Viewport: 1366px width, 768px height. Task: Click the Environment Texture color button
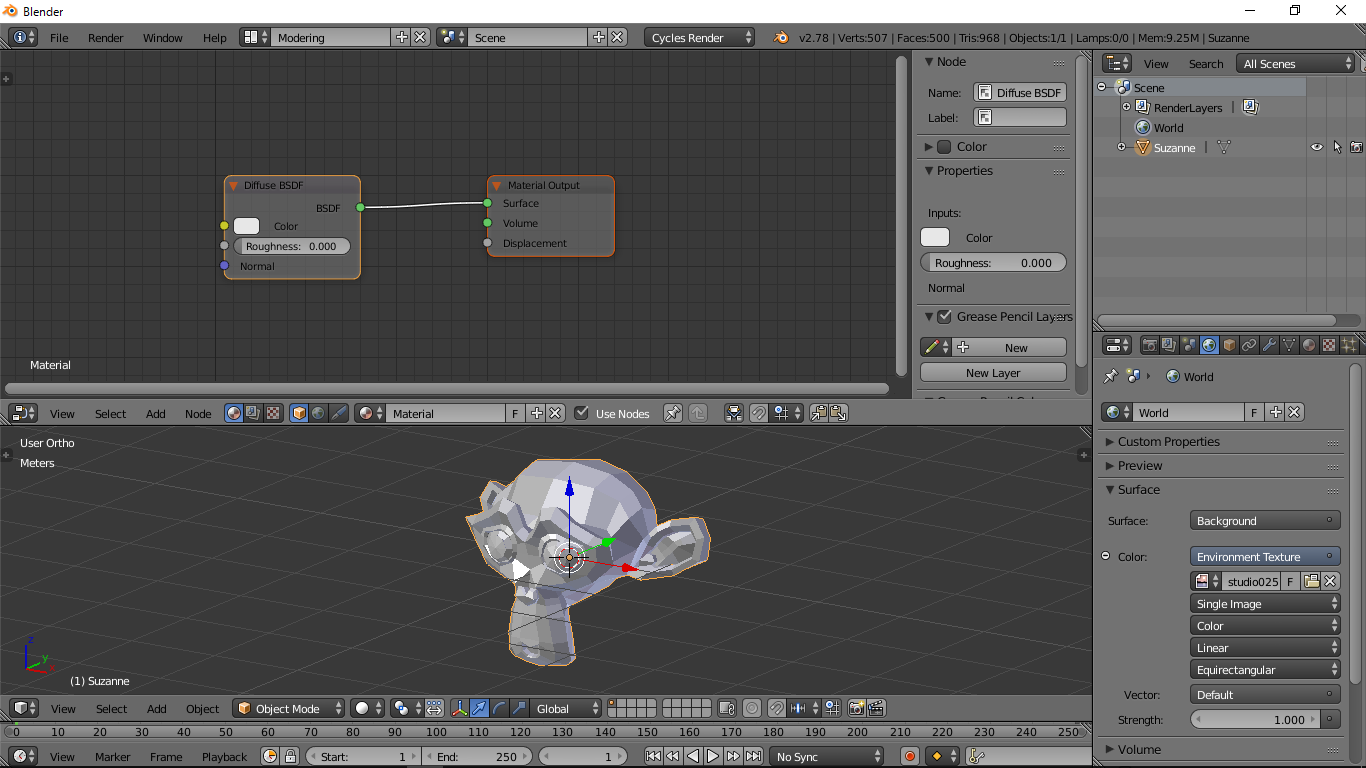[1265, 556]
